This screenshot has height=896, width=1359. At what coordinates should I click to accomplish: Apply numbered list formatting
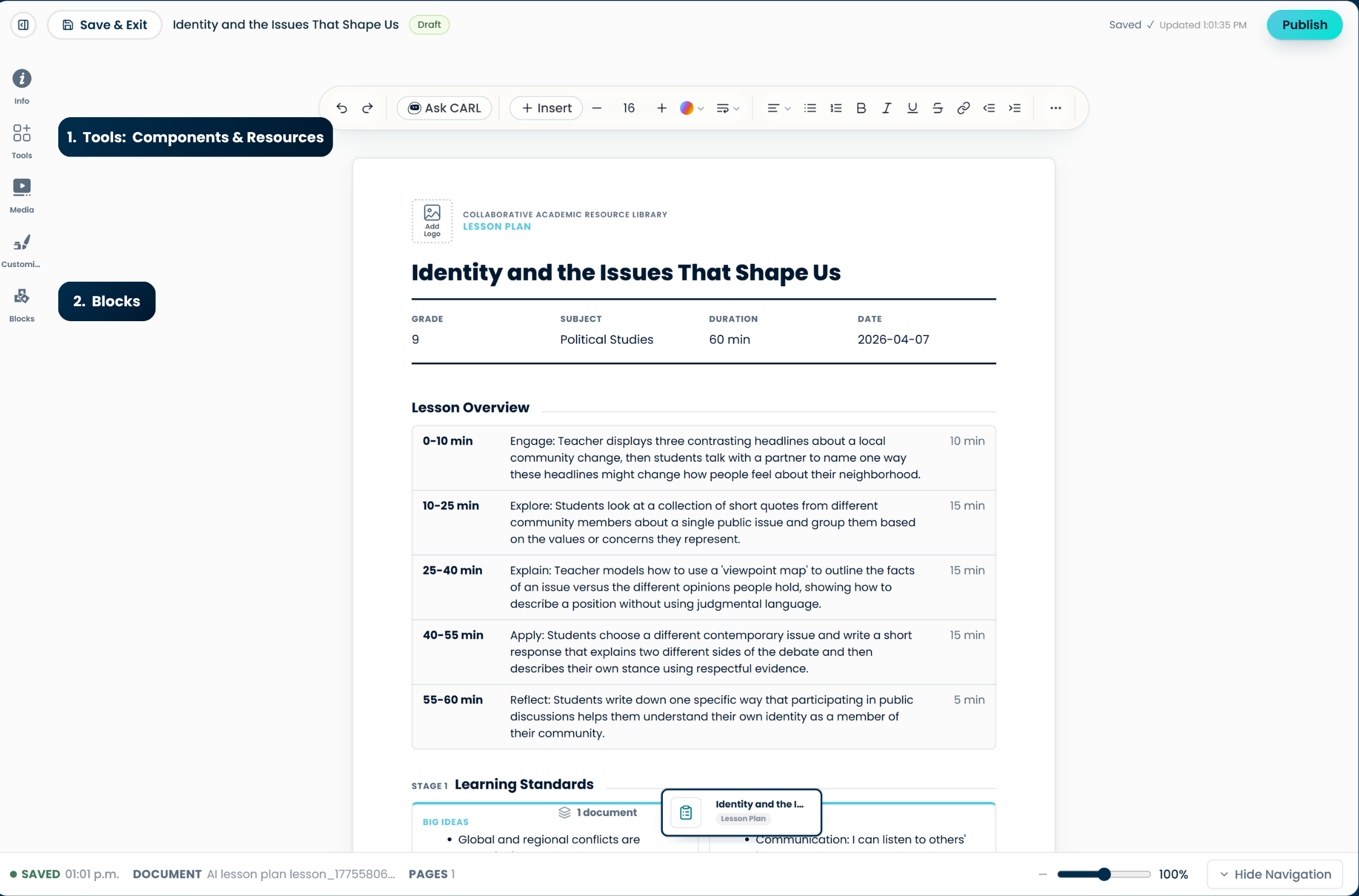coord(836,108)
